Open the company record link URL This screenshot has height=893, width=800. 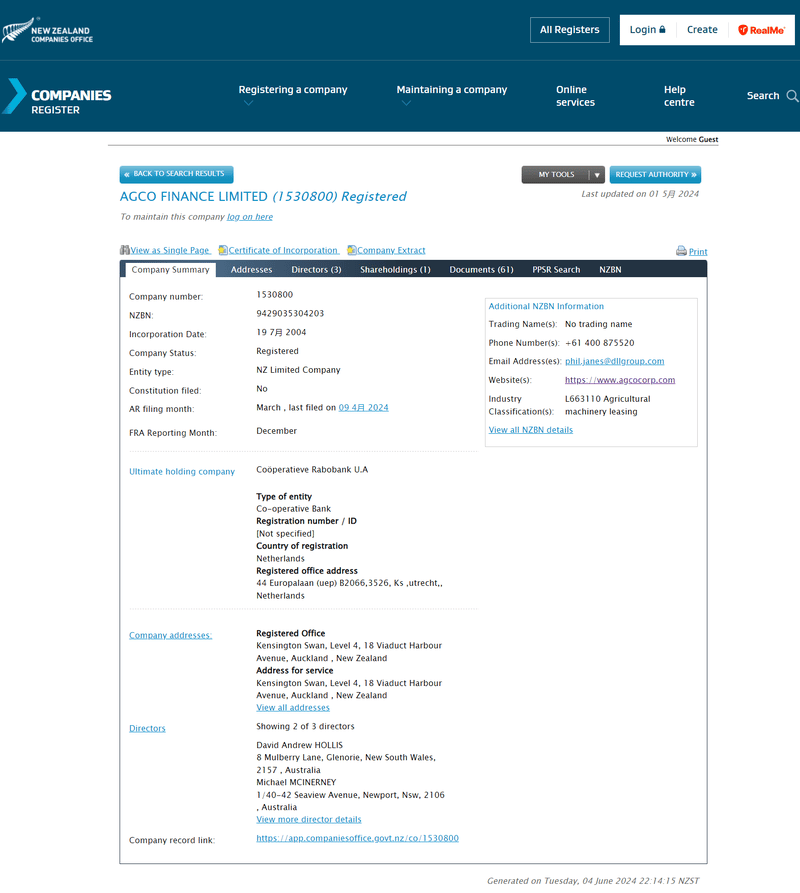click(x=357, y=838)
